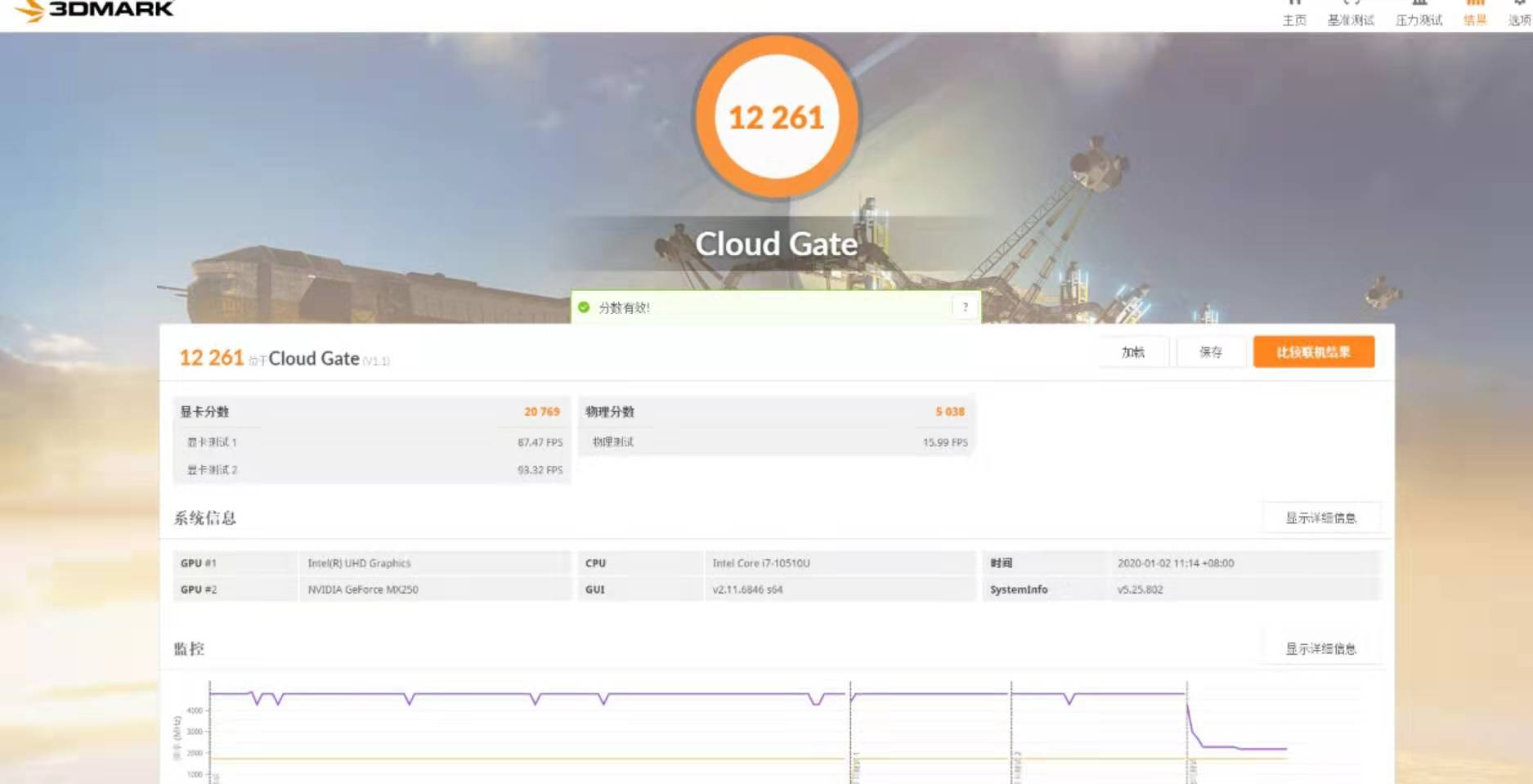The width and height of the screenshot is (1533, 784).
Task: Select graphics score value 20 769
Action: [x=542, y=411]
